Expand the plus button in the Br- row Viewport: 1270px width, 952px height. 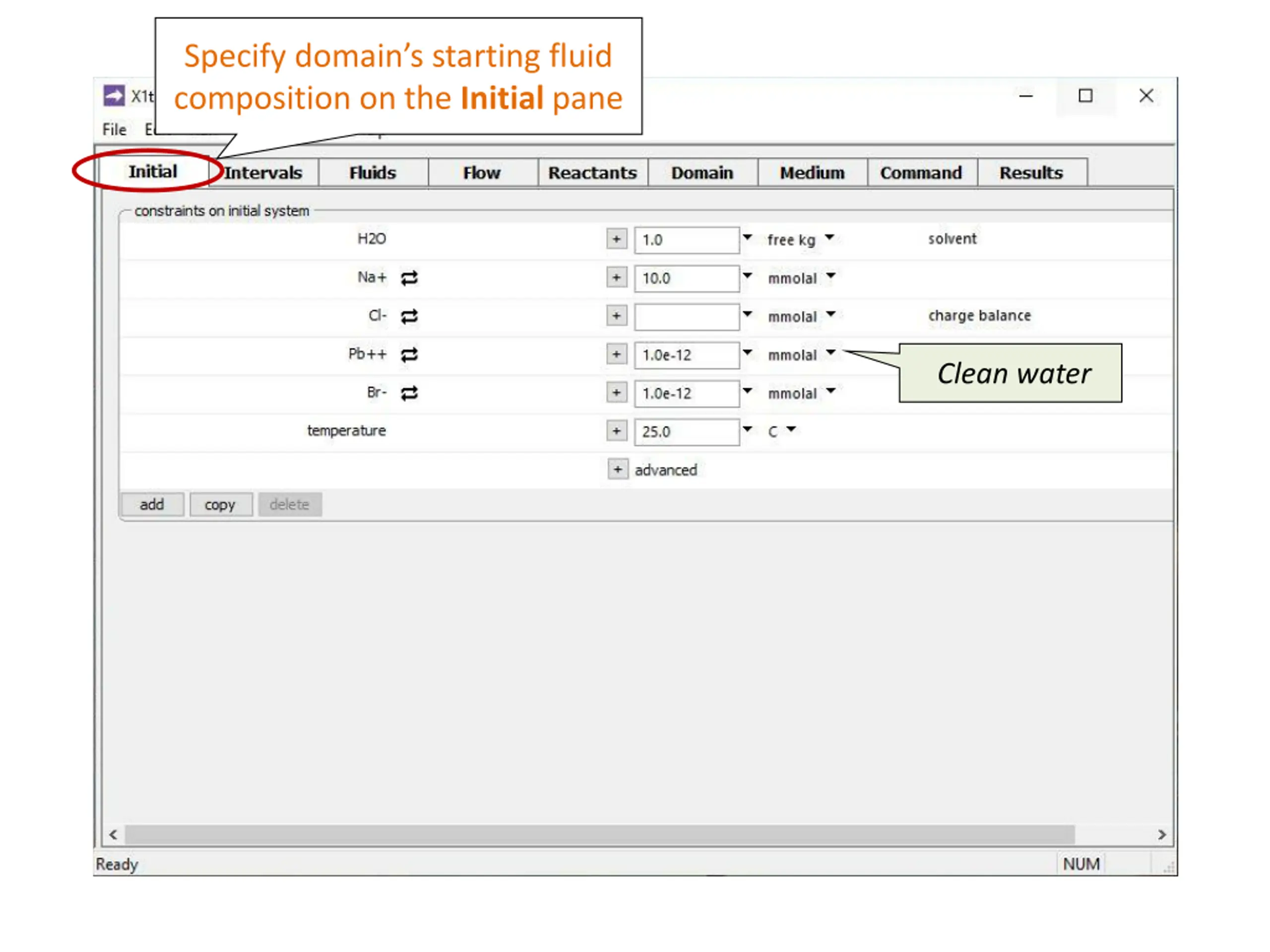coord(617,393)
